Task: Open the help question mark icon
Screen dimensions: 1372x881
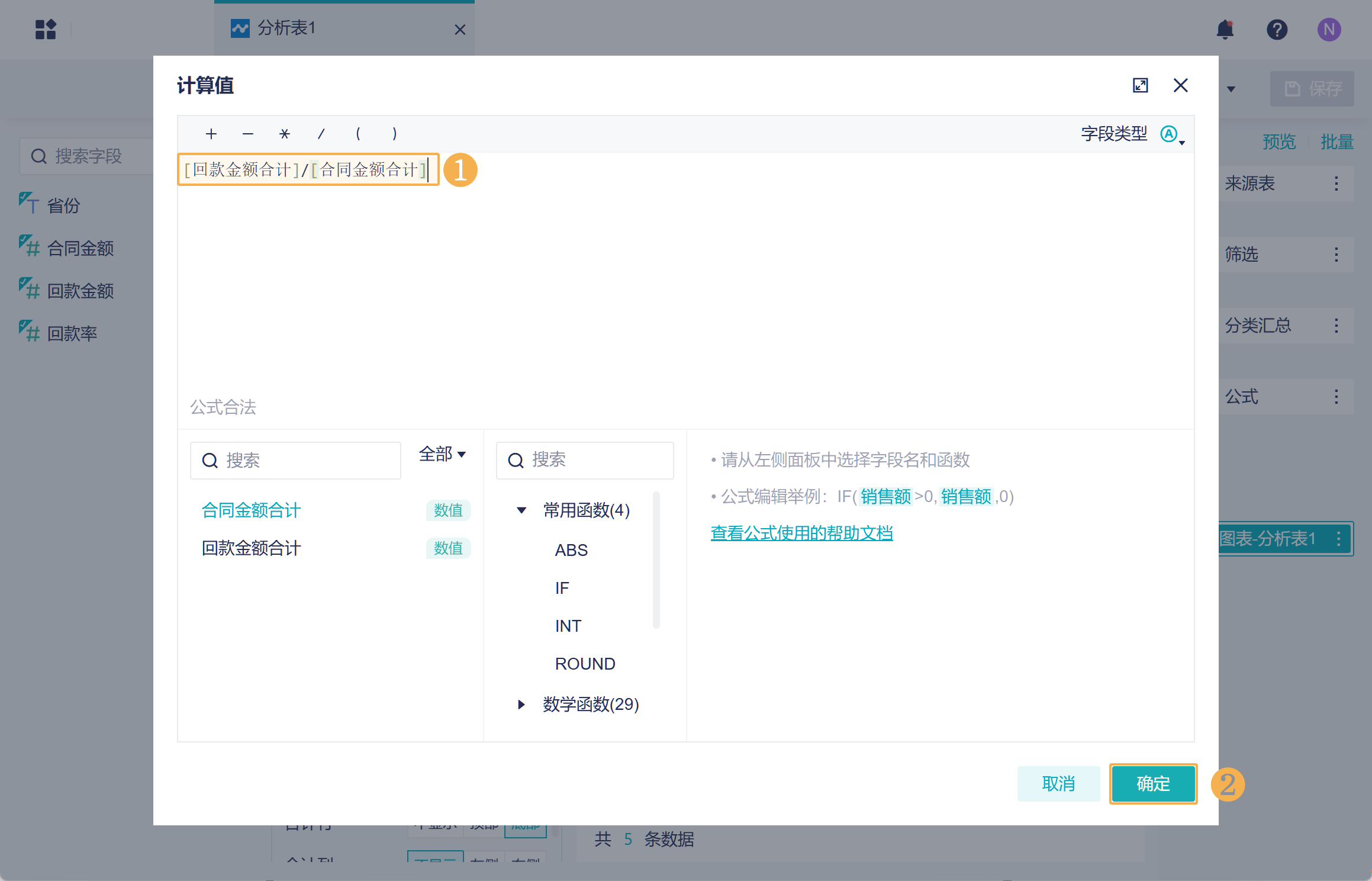Action: tap(1277, 29)
